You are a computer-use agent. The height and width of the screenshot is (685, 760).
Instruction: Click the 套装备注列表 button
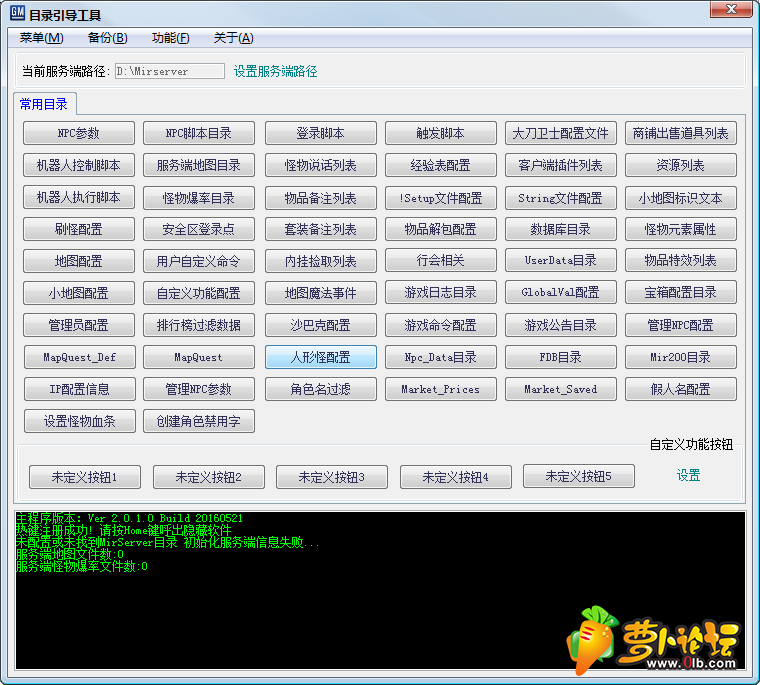tap(320, 229)
